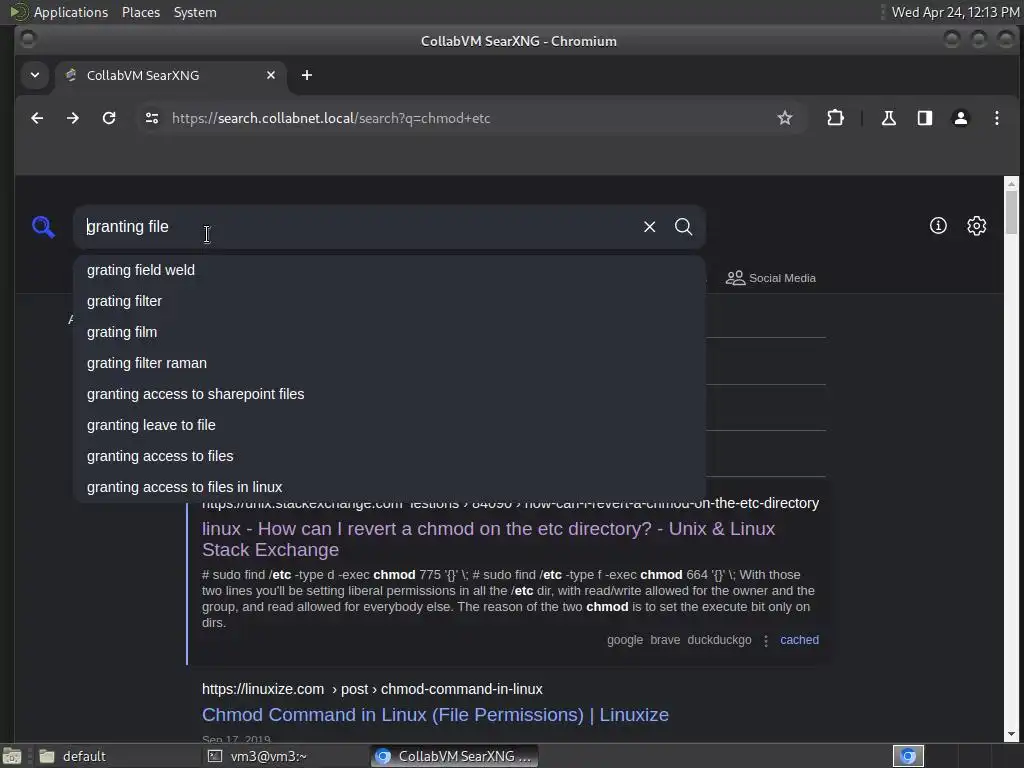Select CollabVM SearXNG taskbar button
This screenshot has height=768, width=1024.
455,756
